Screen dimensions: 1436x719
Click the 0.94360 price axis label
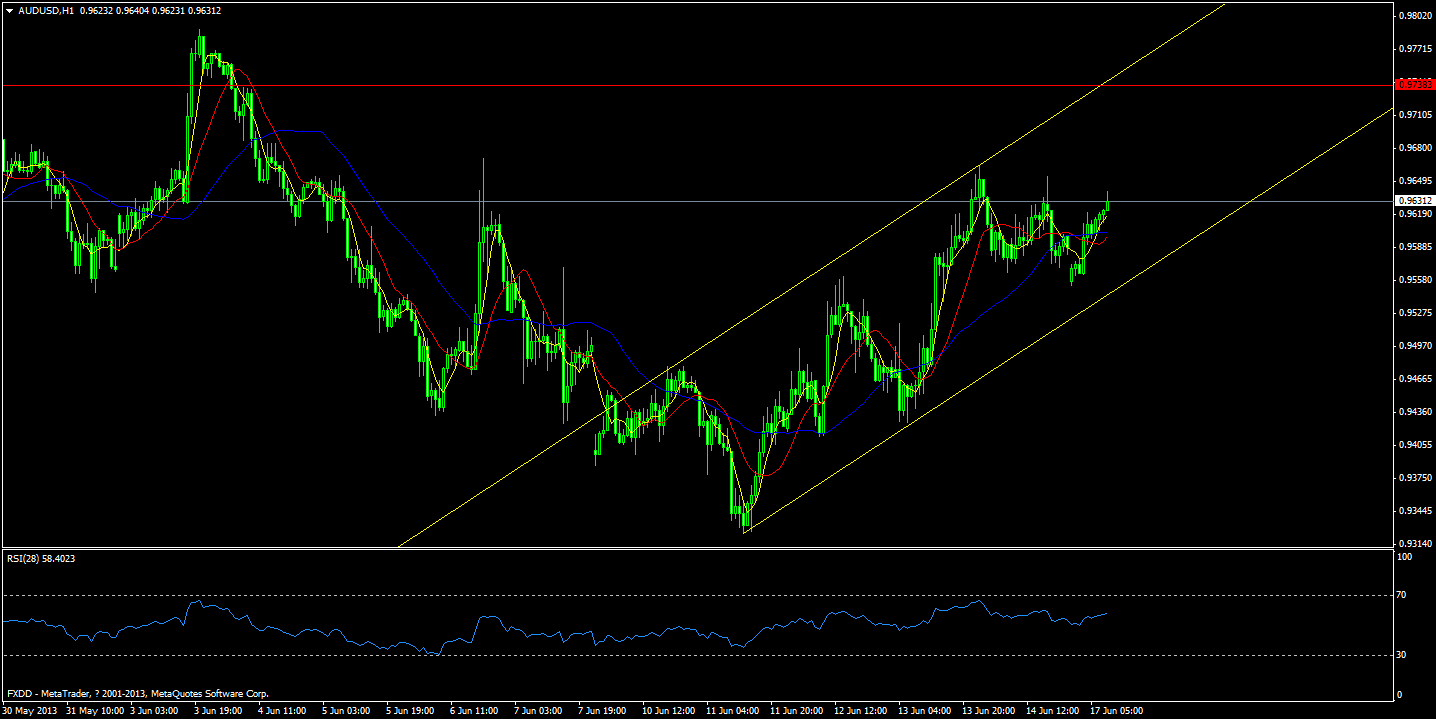[x=1414, y=412]
